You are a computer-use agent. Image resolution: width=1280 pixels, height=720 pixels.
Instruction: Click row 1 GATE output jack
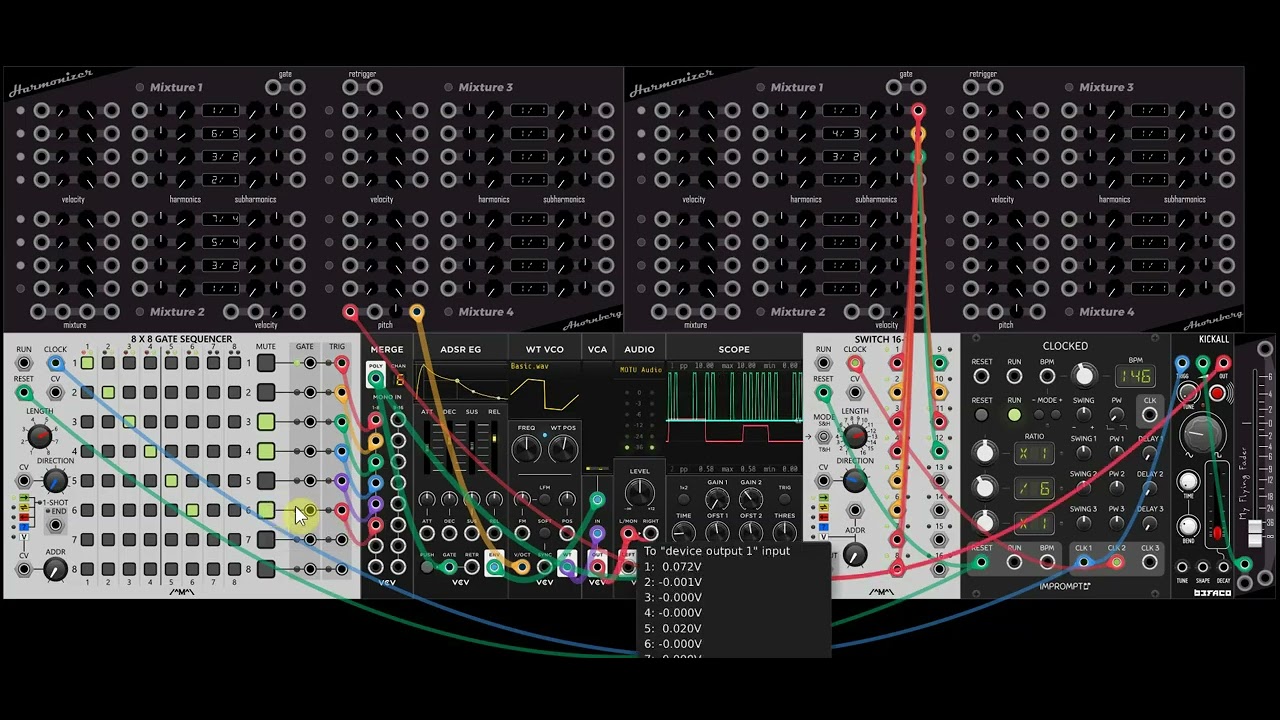coord(310,363)
